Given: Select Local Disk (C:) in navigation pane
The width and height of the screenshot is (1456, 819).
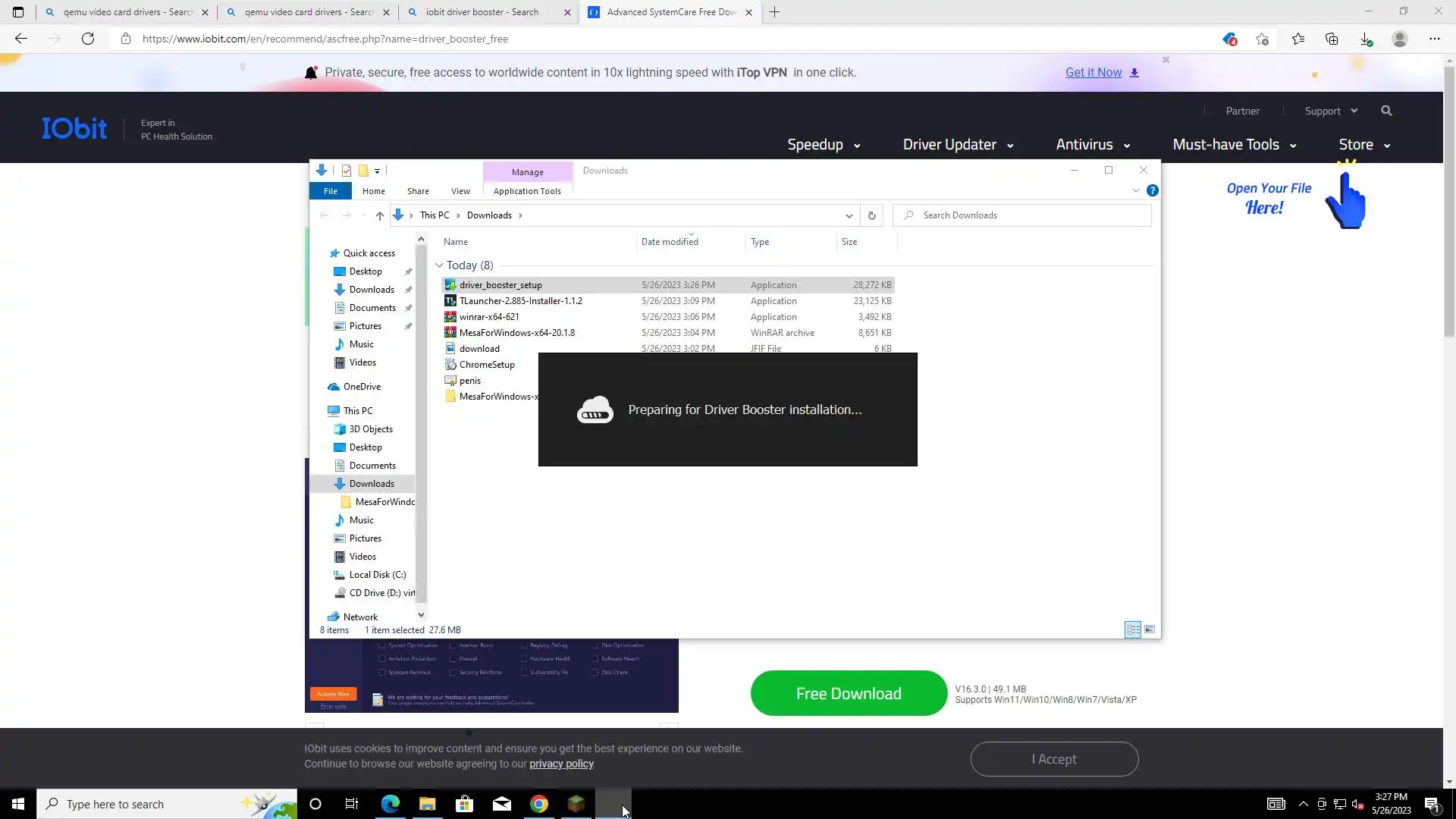Looking at the screenshot, I should [x=378, y=575].
